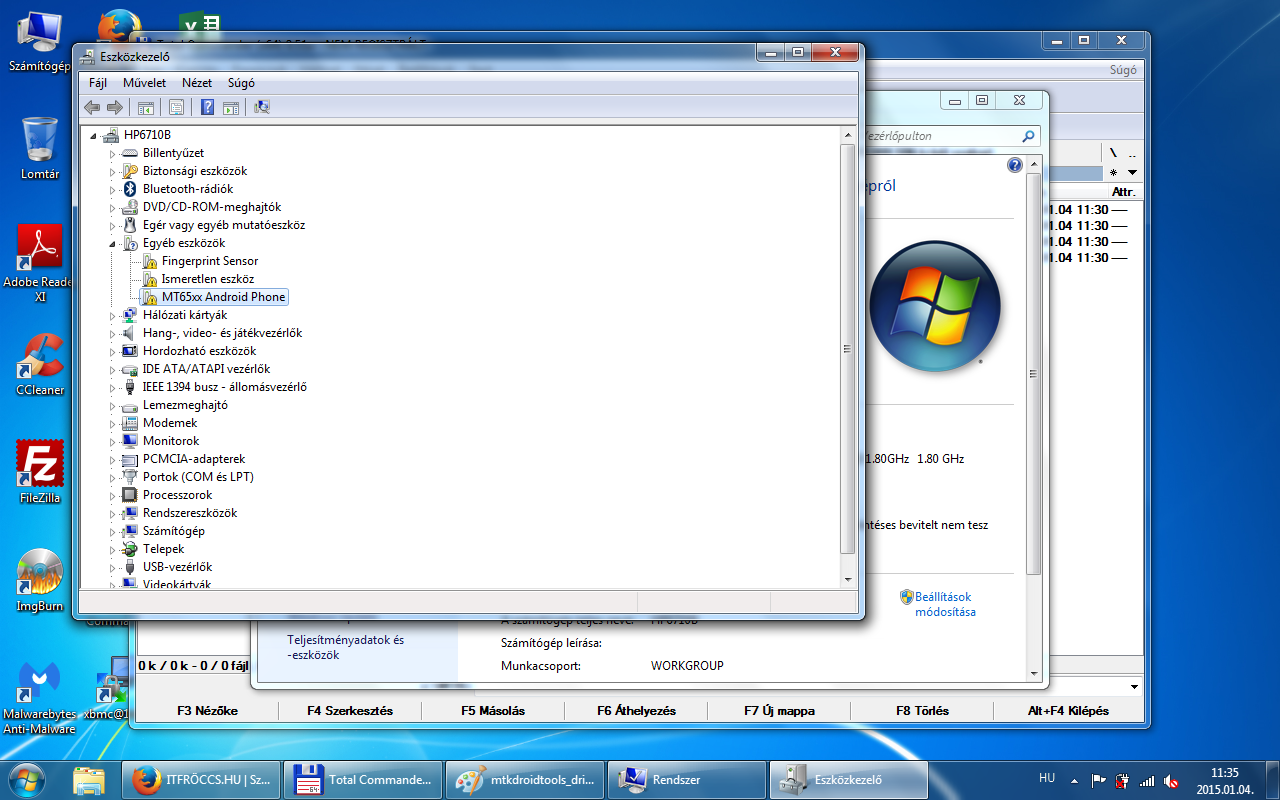Click the Beállítások módosítása link

coord(945,604)
